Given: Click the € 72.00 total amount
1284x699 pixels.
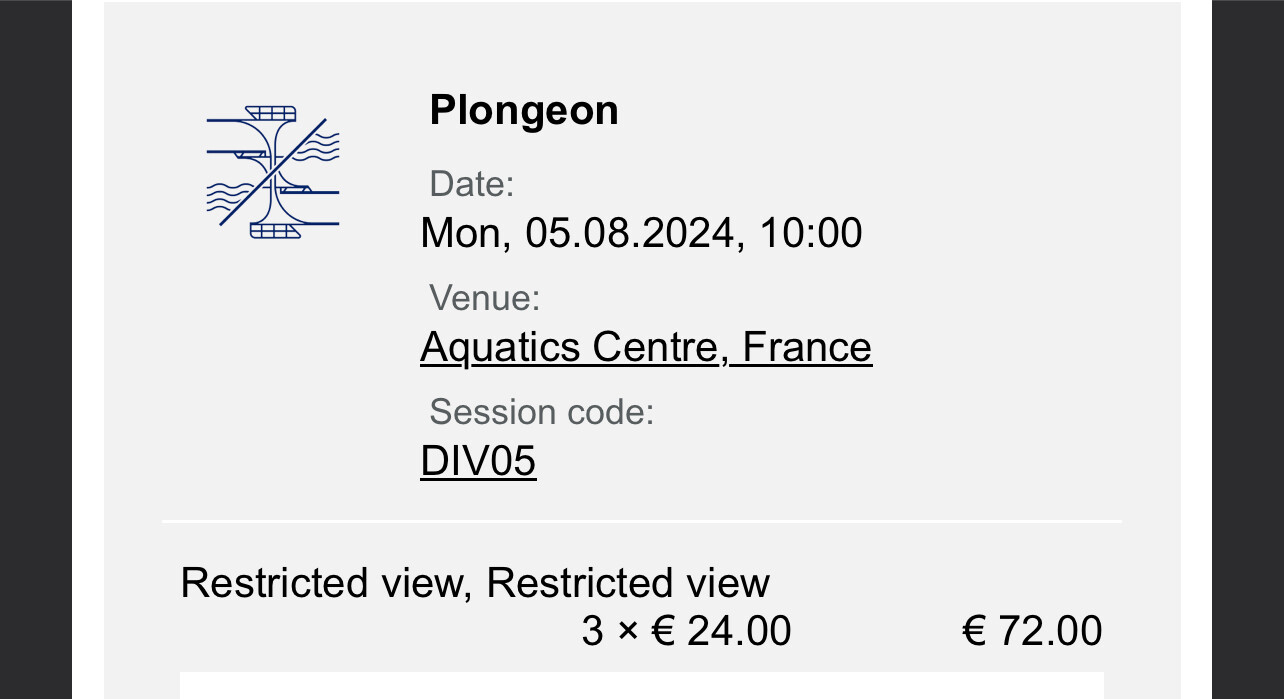Looking at the screenshot, I should (1032, 631).
